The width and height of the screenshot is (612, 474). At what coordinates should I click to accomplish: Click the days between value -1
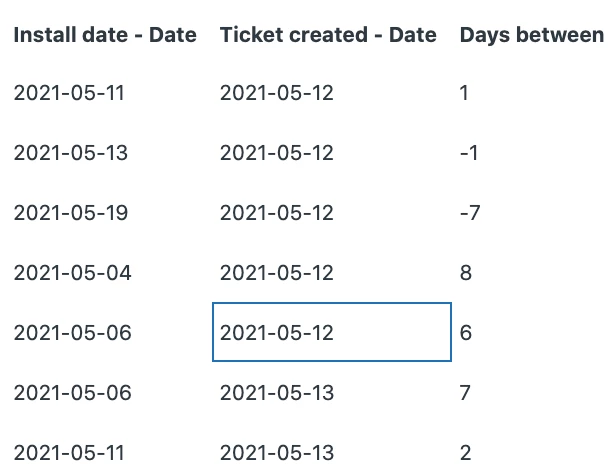click(x=469, y=153)
